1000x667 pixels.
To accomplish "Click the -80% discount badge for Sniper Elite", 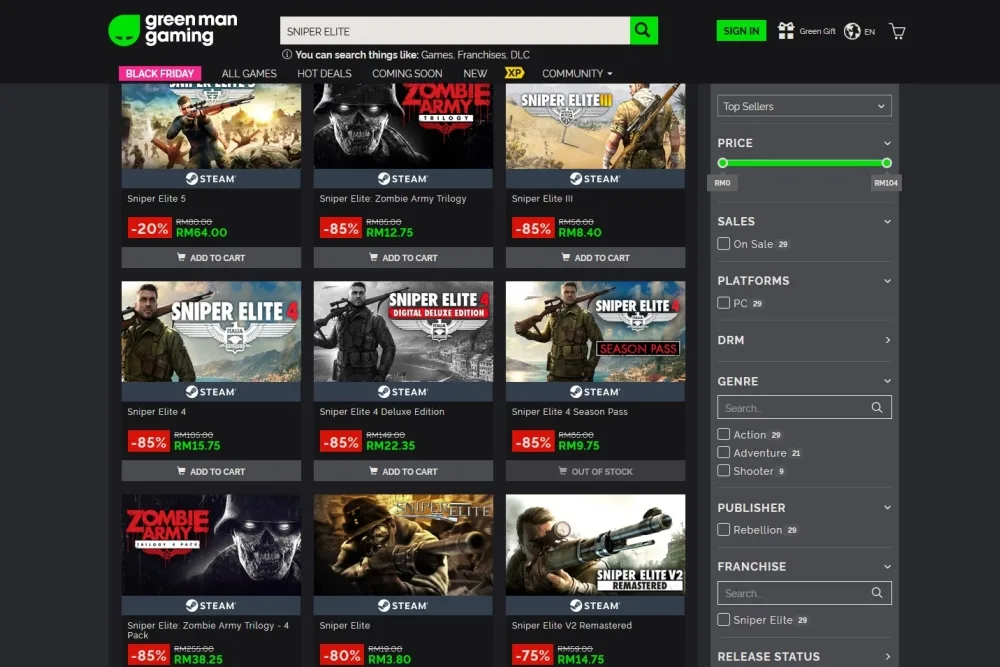I will [x=341, y=654].
